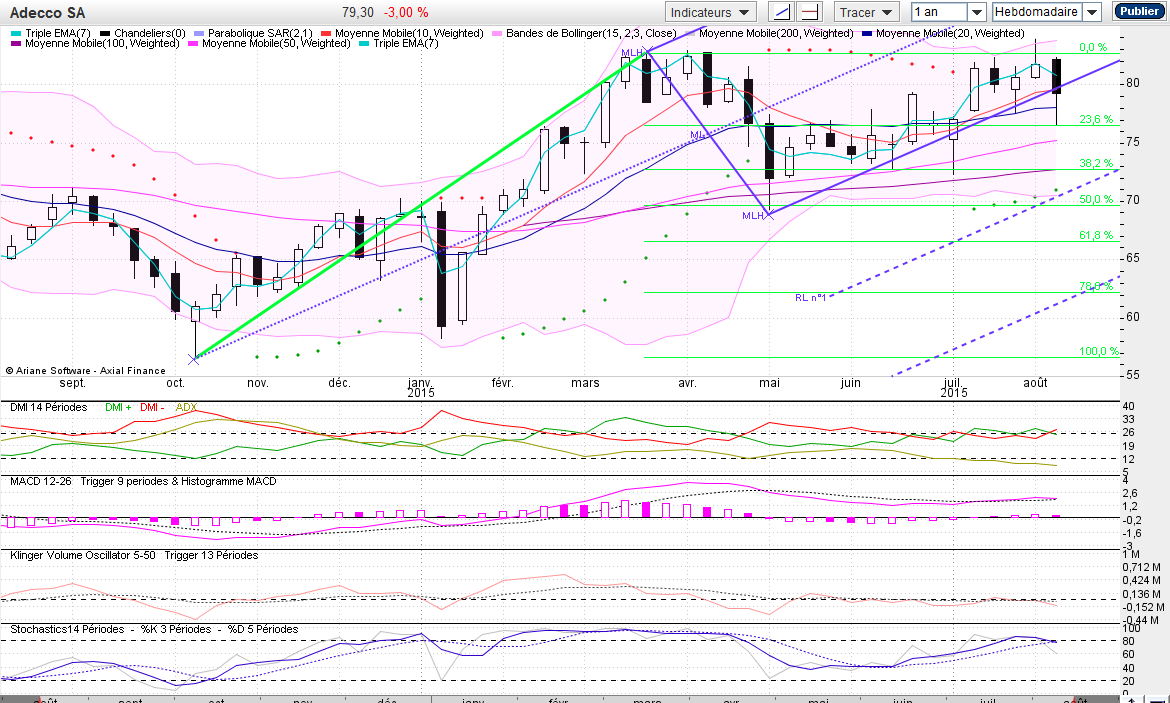Click the 50,0 % Fibonacci level label
Viewport: 1170px width, 703px height.
click(1096, 199)
